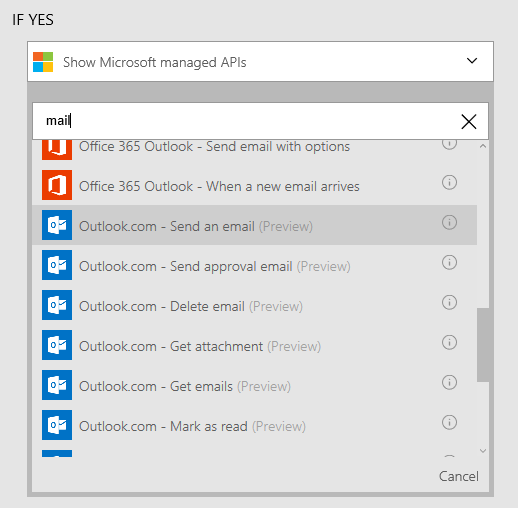Click Office 365 icon for 'Send email with options'

57,150
